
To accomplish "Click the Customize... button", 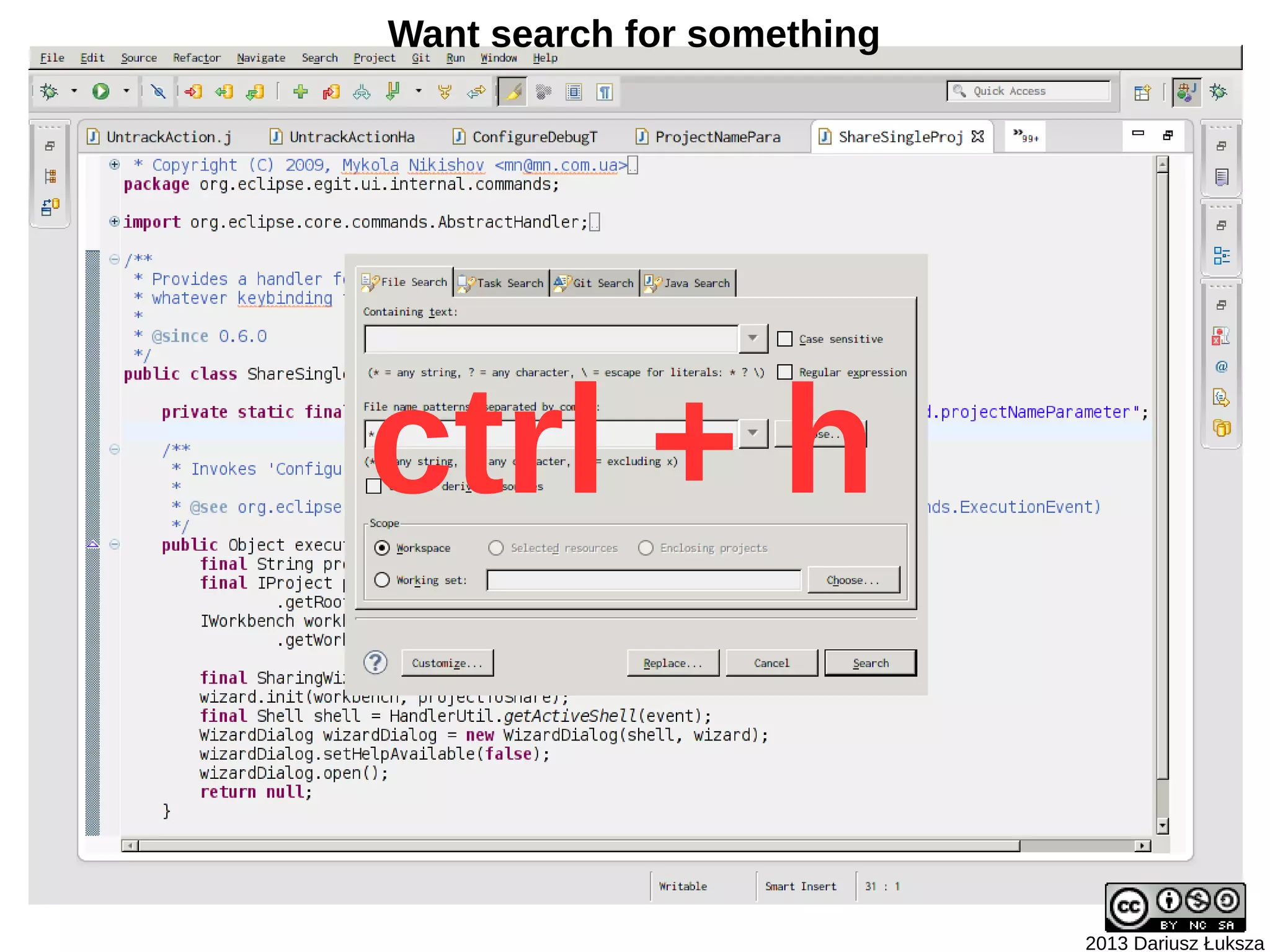I will tap(447, 663).
